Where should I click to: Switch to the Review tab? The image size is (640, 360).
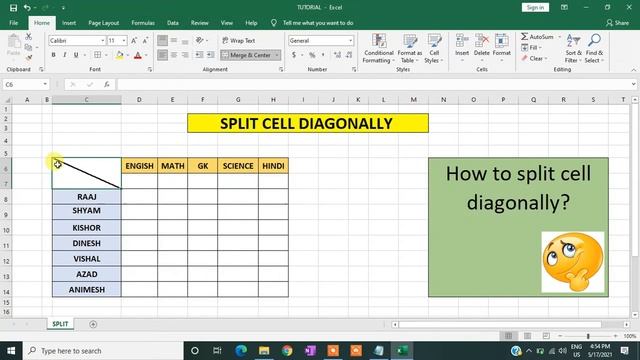(200, 23)
